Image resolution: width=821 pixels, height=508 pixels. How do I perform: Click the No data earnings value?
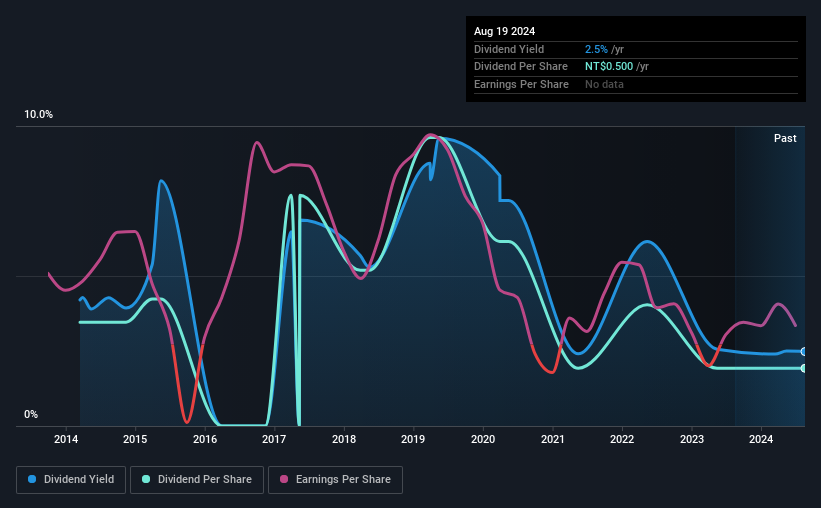pyautogui.click(x=604, y=84)
